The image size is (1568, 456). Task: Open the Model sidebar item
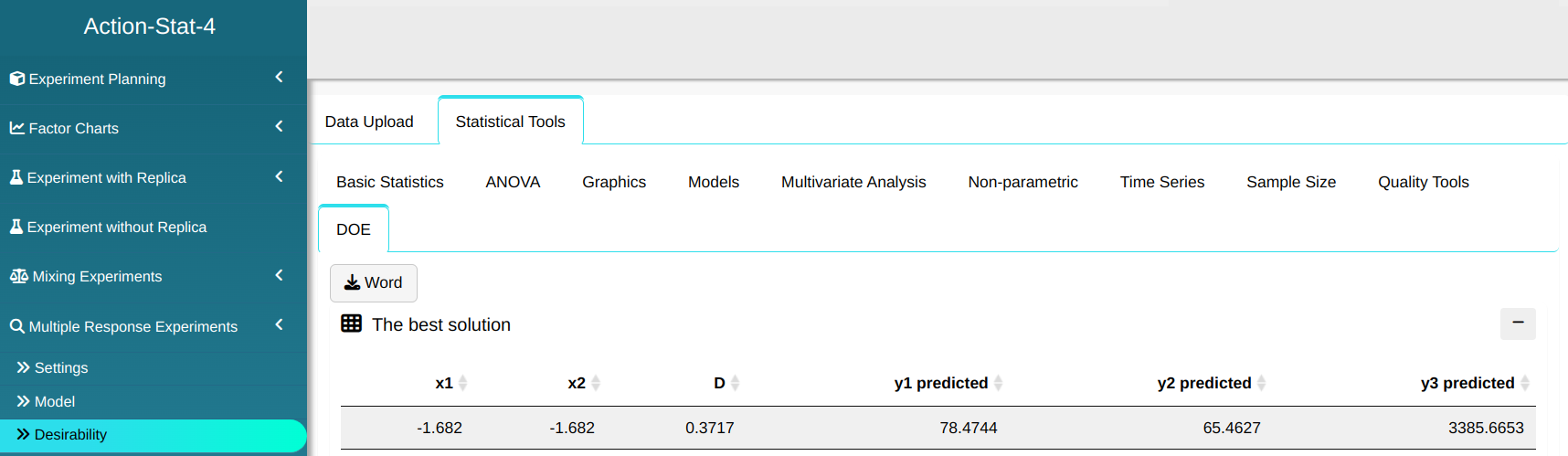(54, 401)
